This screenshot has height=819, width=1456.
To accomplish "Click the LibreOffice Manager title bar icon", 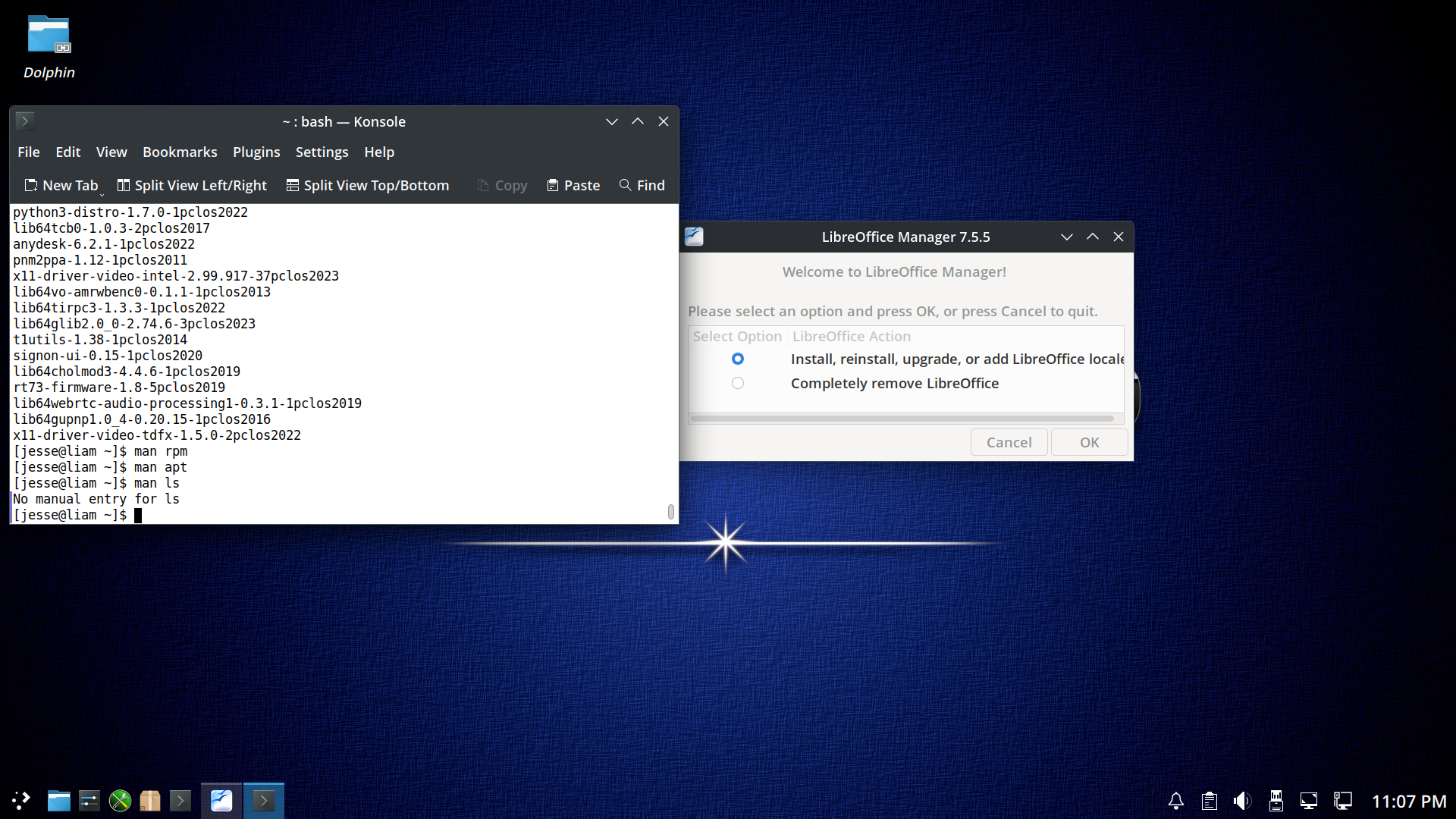I will click(x=694, y=237).
